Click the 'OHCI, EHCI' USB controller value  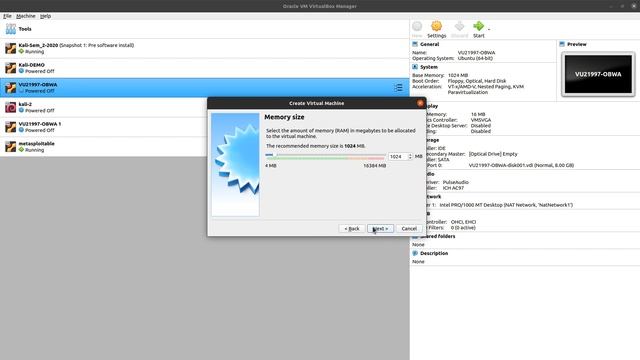pyautogui.click(x=463, y=222)
